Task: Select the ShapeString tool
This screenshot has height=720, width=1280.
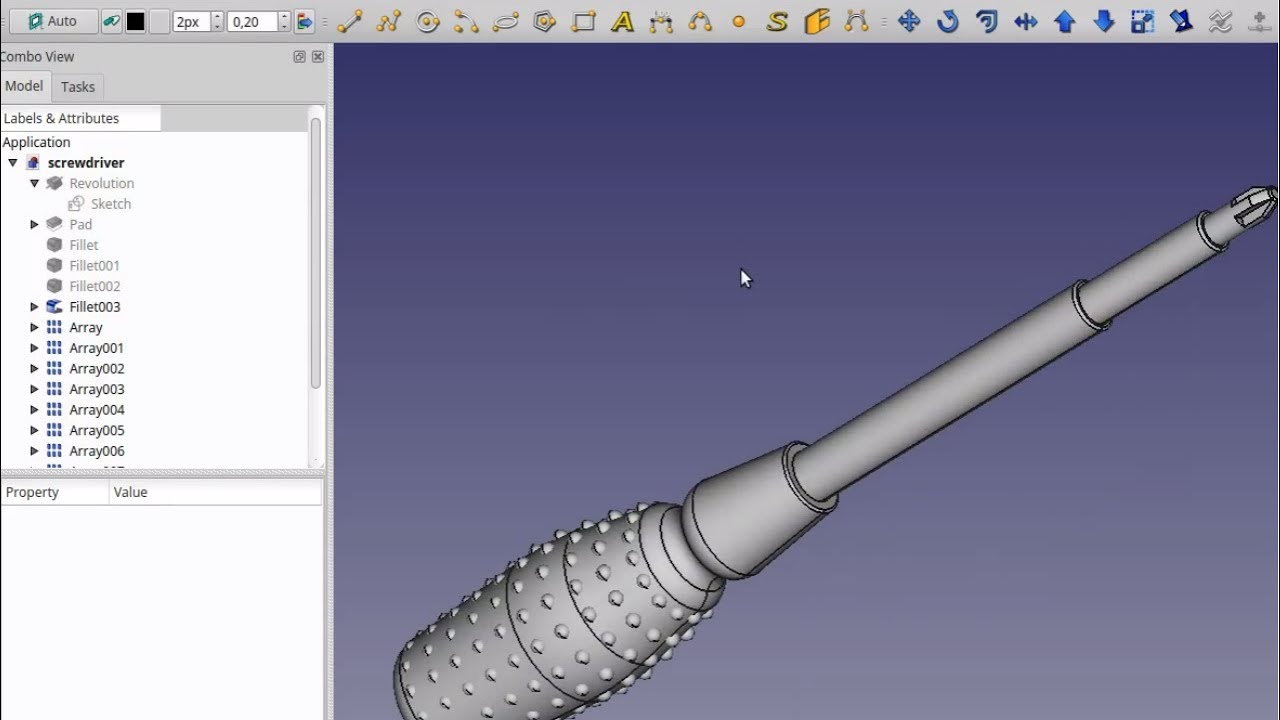Action: pos(778,21)
